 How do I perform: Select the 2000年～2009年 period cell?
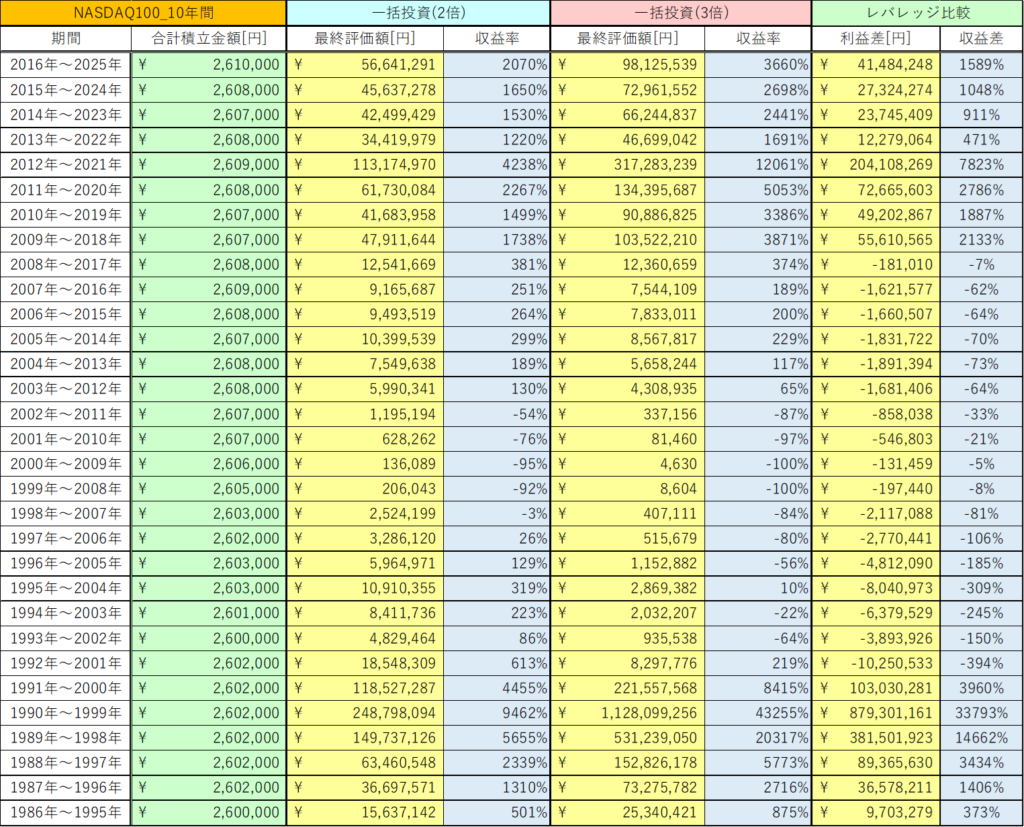[x=66, y=464]
